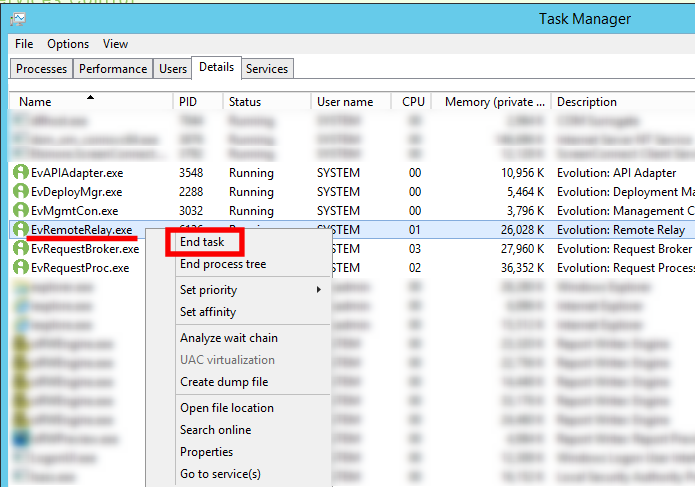695x487 pixels.
Task: Click memory value 36,352 K
Action: pos(523,268)
